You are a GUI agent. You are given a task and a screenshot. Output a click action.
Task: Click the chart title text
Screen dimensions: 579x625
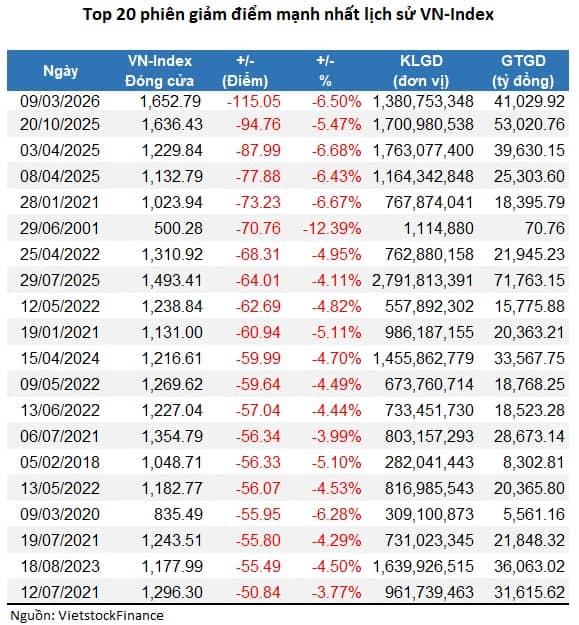click(x=289, y=15)
